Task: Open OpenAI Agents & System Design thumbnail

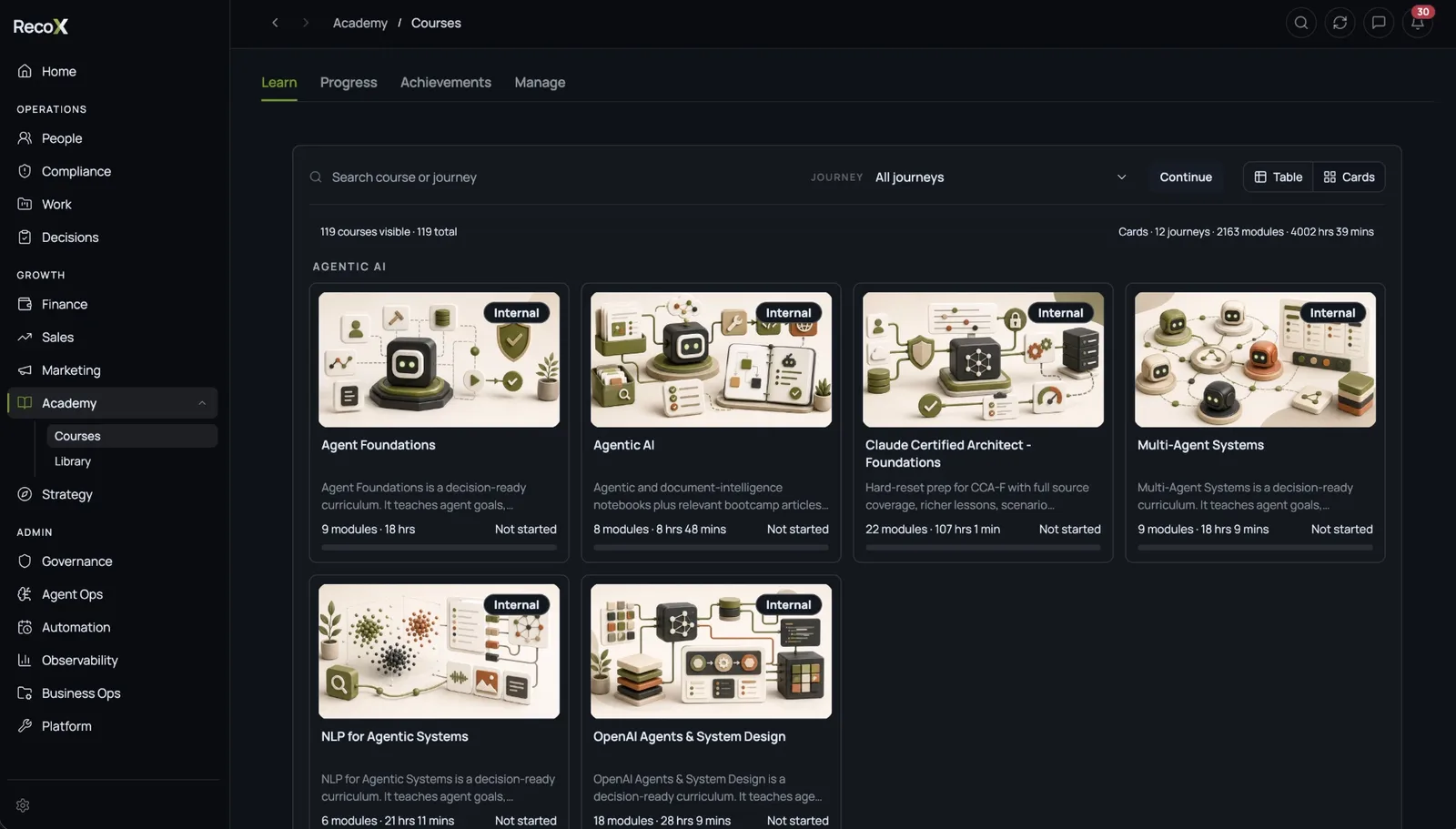Action: coord(711,652)
